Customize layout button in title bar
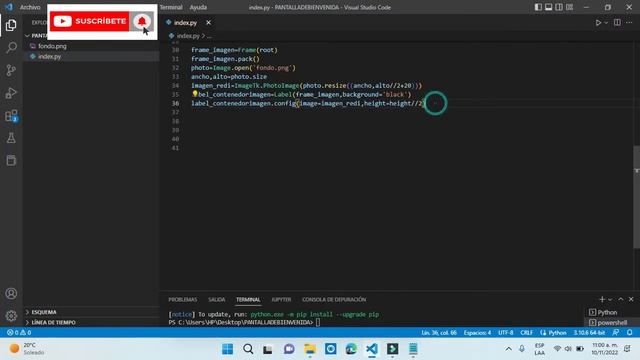Viewport: 640px width, 360px height. 569,7
